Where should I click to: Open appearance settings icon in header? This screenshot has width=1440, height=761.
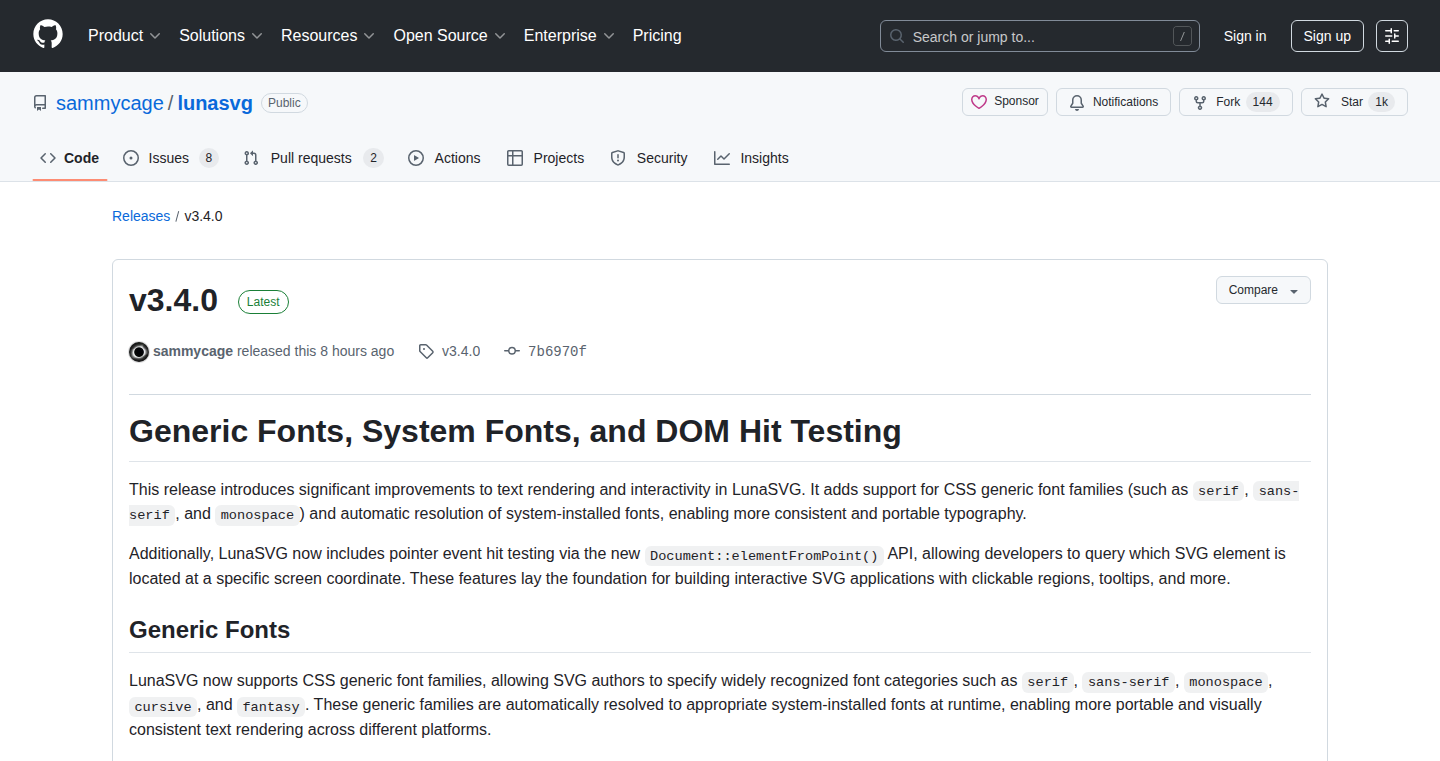tap(1392, 36)
